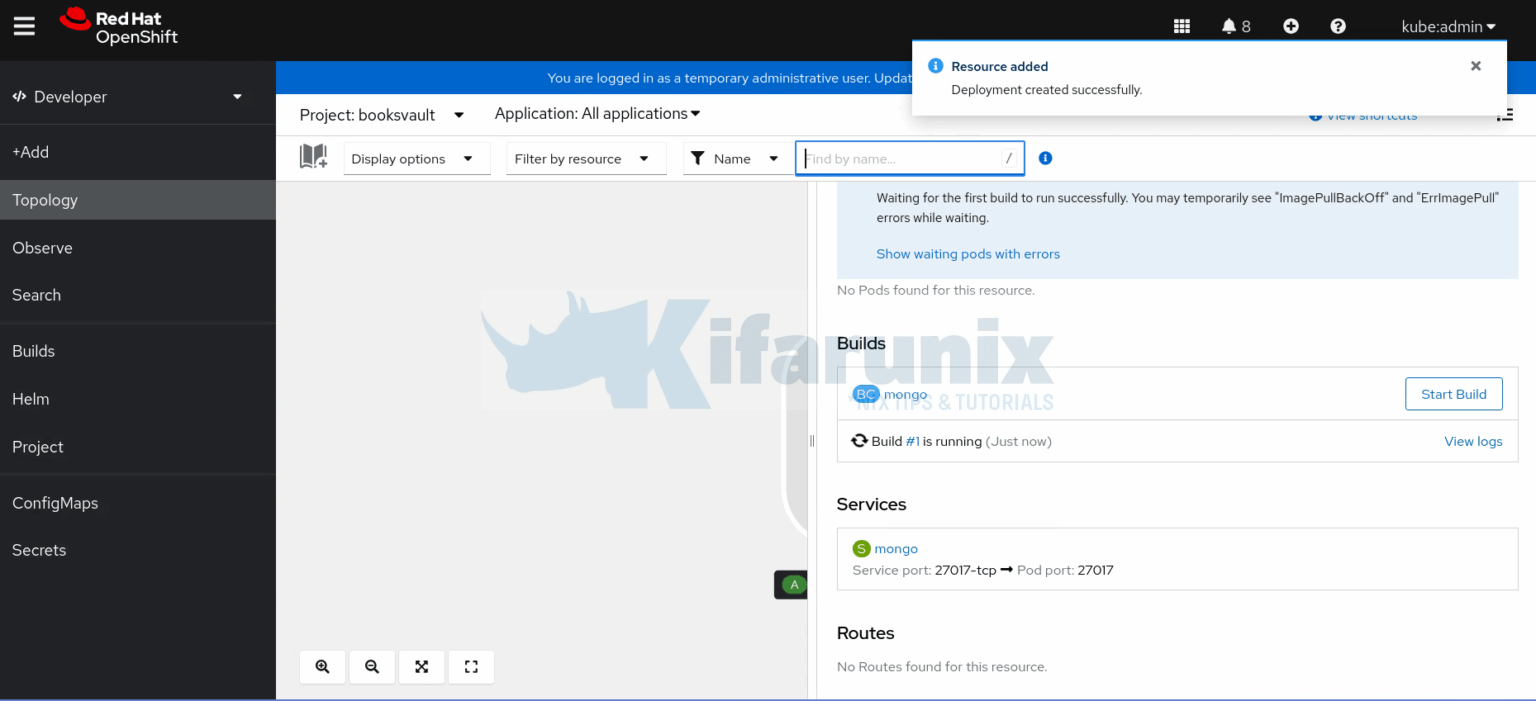Select Observe in the sidebar
The height and width of the screenshot is (701, 1536).
(42, 248)
